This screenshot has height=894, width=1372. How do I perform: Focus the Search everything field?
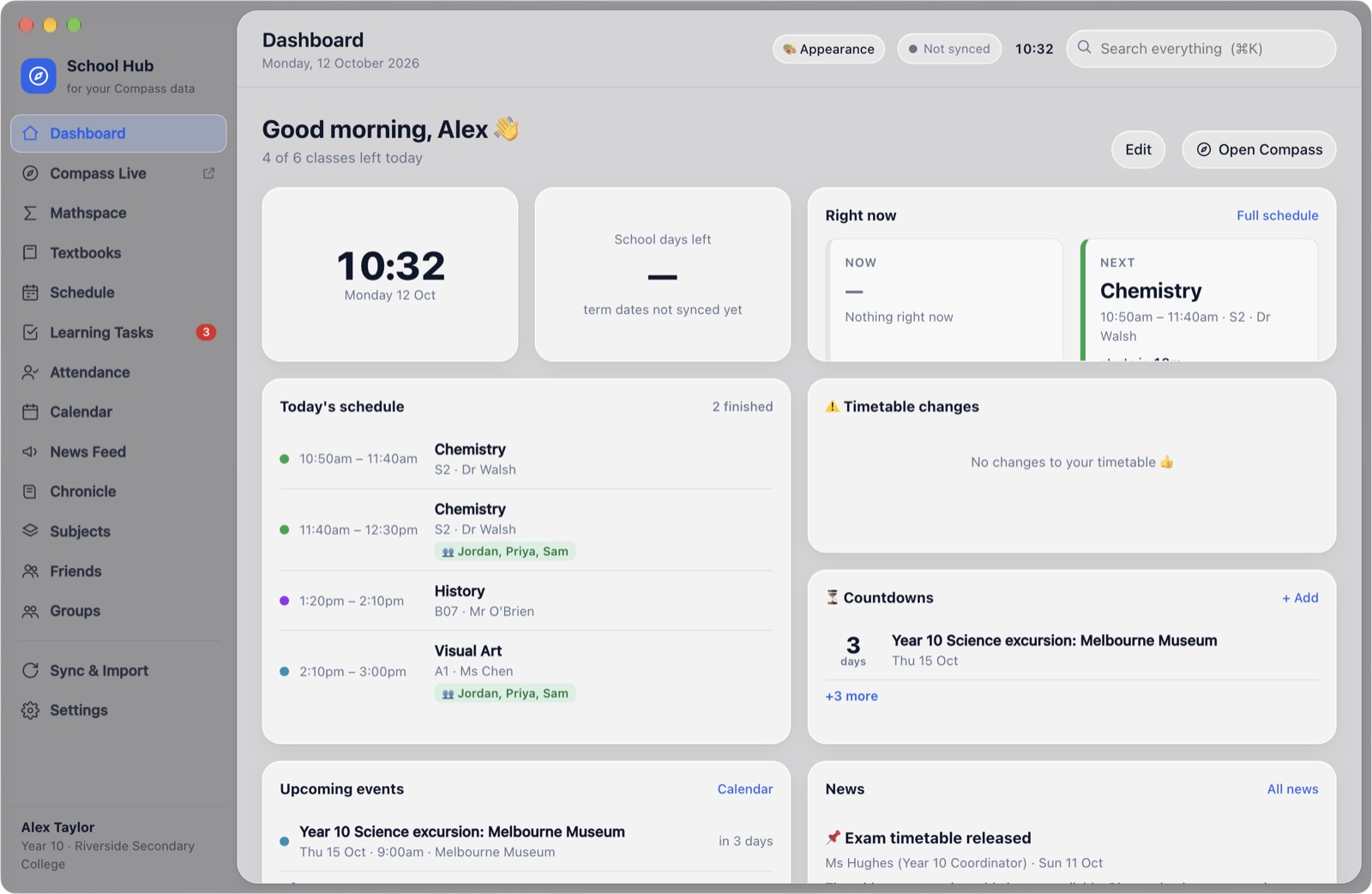[x=1200, y=49]
